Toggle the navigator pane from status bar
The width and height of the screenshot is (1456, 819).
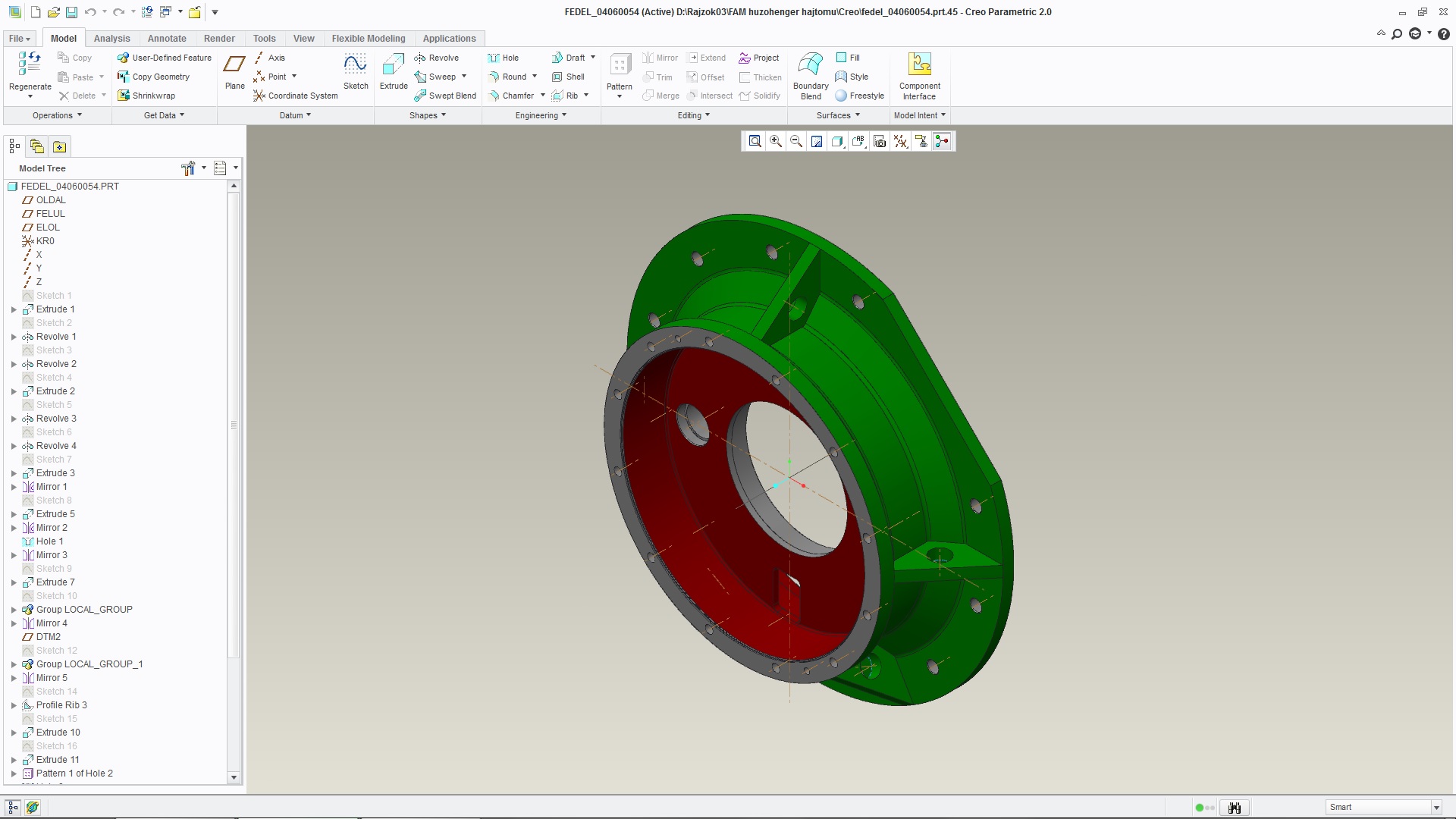point(13,808)
